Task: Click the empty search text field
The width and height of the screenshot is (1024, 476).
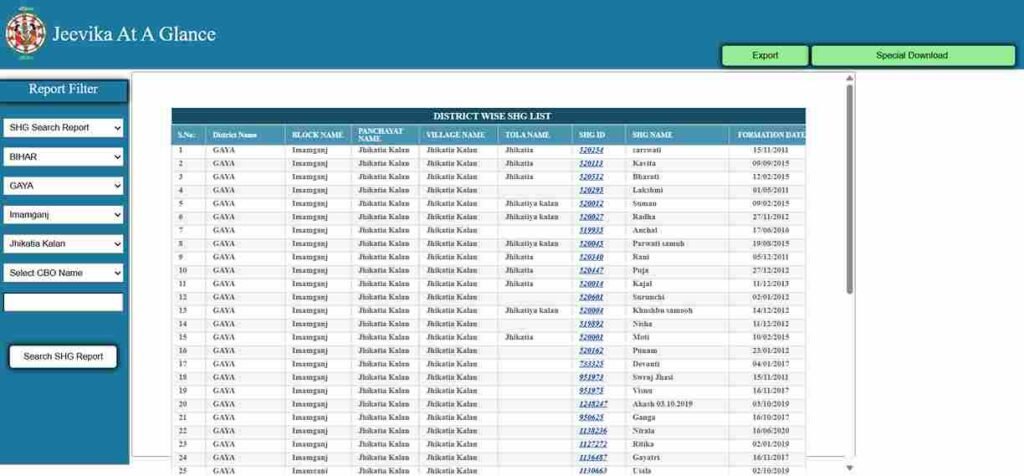Action: [63, 302]
